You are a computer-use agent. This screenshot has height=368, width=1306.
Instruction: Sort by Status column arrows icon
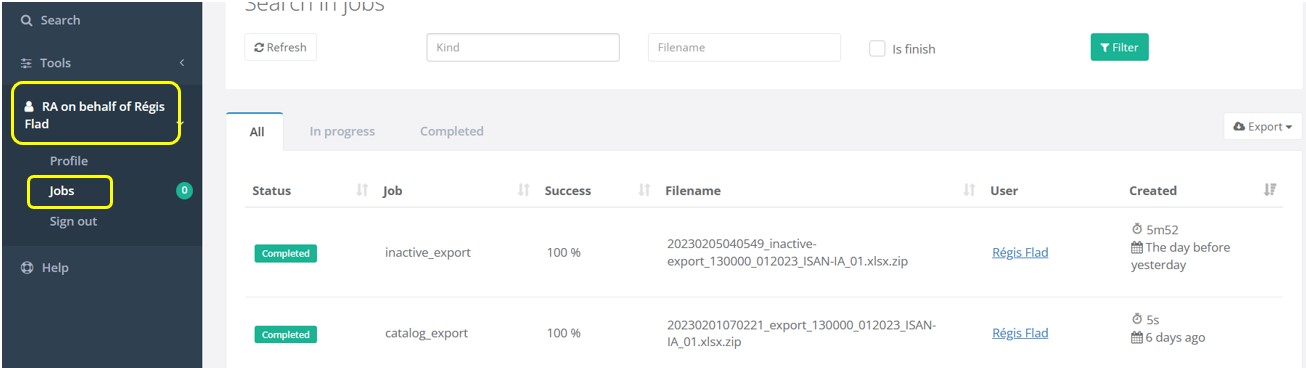click(362, 190)
